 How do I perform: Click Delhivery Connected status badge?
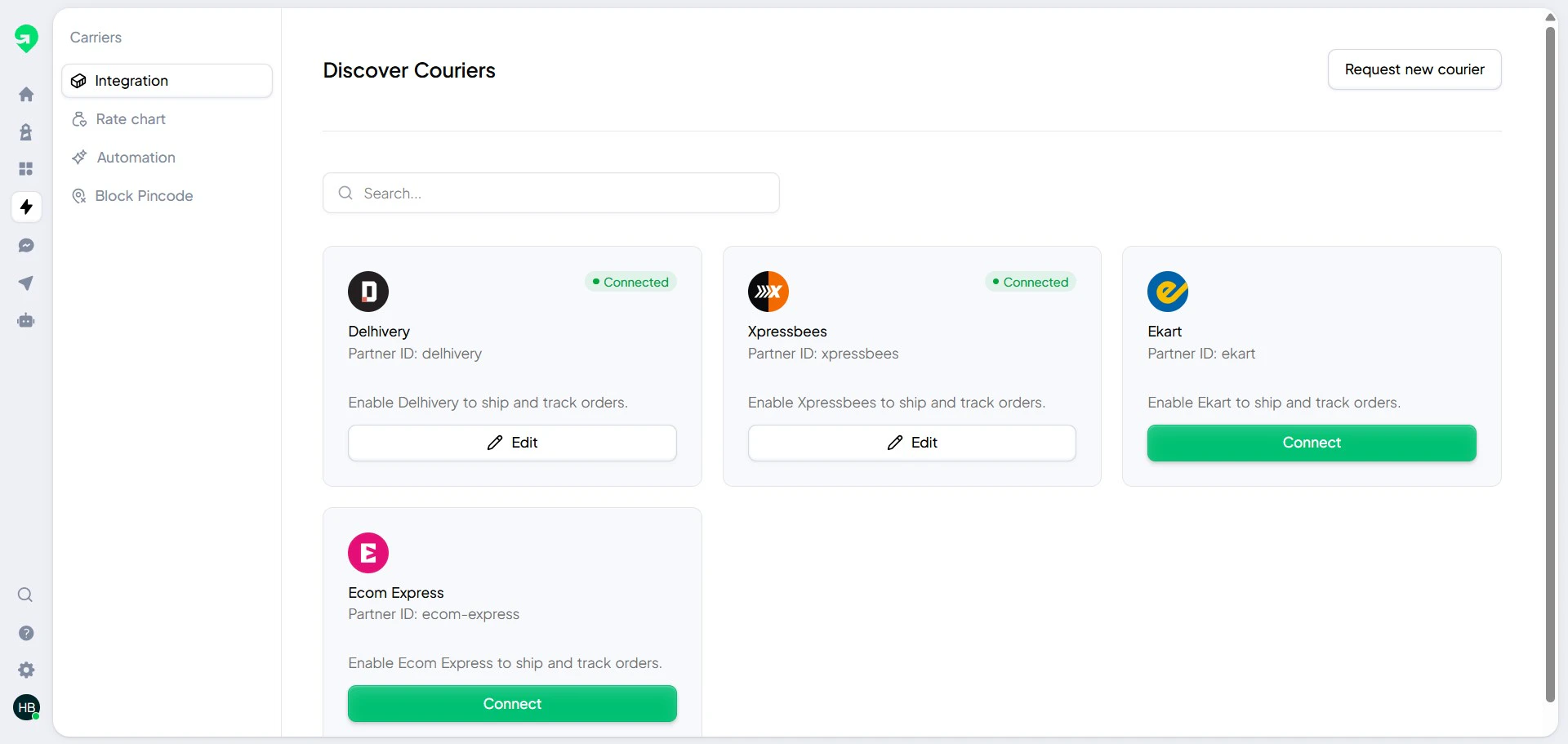(x=630, y=282)
